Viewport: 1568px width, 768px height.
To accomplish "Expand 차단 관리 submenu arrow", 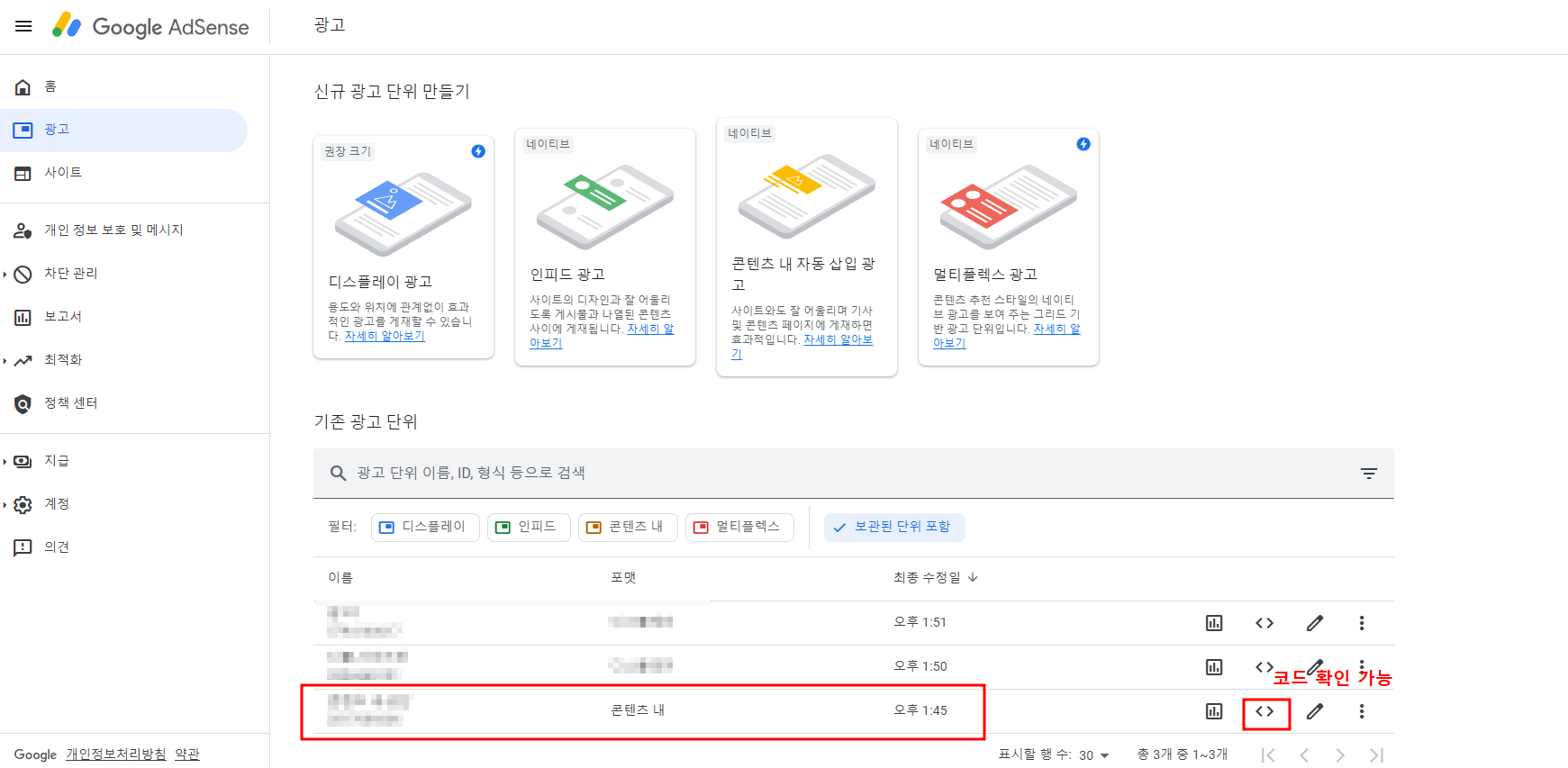I will pyautogui.click(x=5, y=274).
